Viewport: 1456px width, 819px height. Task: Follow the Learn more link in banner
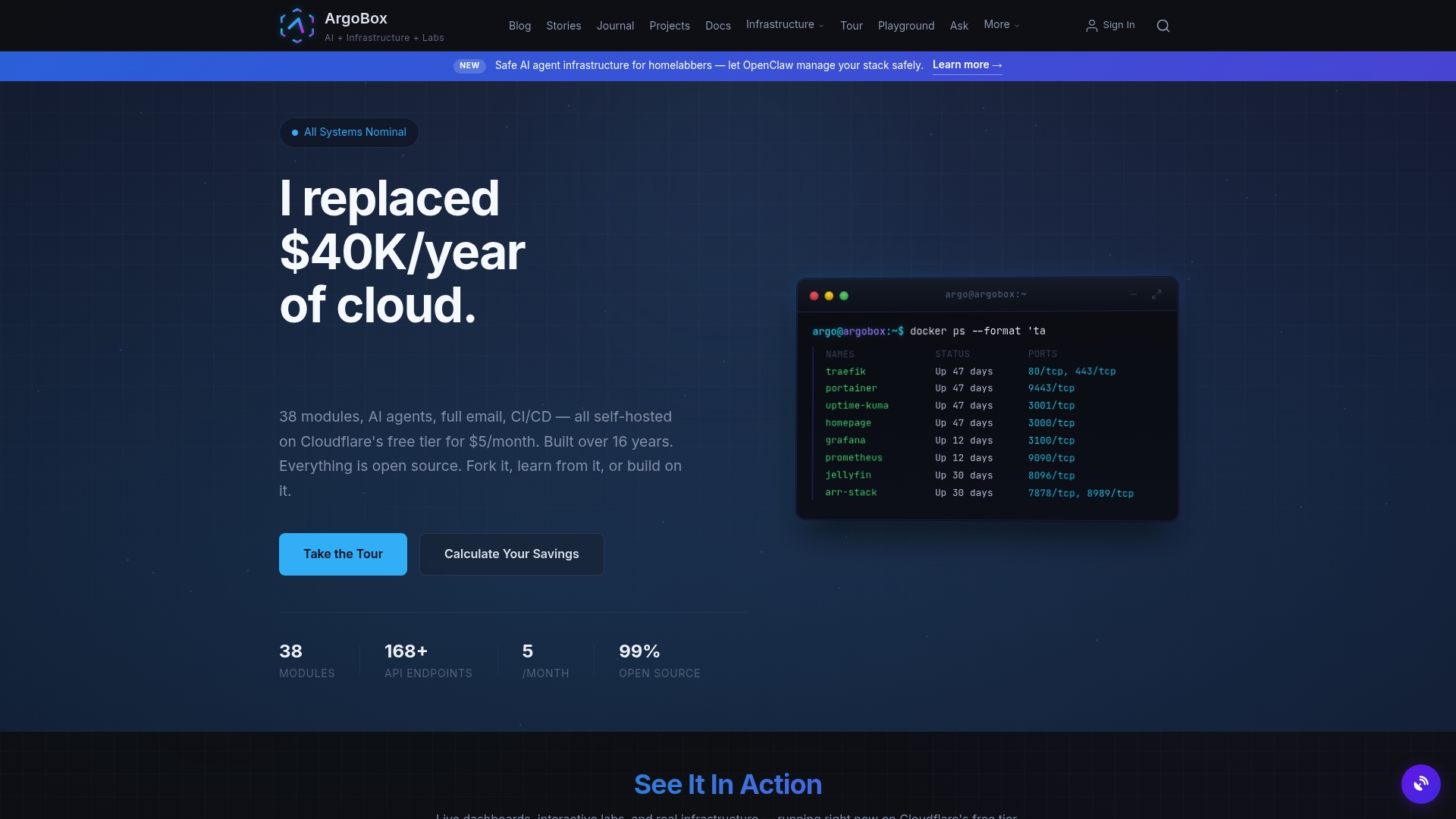[967, 65]
